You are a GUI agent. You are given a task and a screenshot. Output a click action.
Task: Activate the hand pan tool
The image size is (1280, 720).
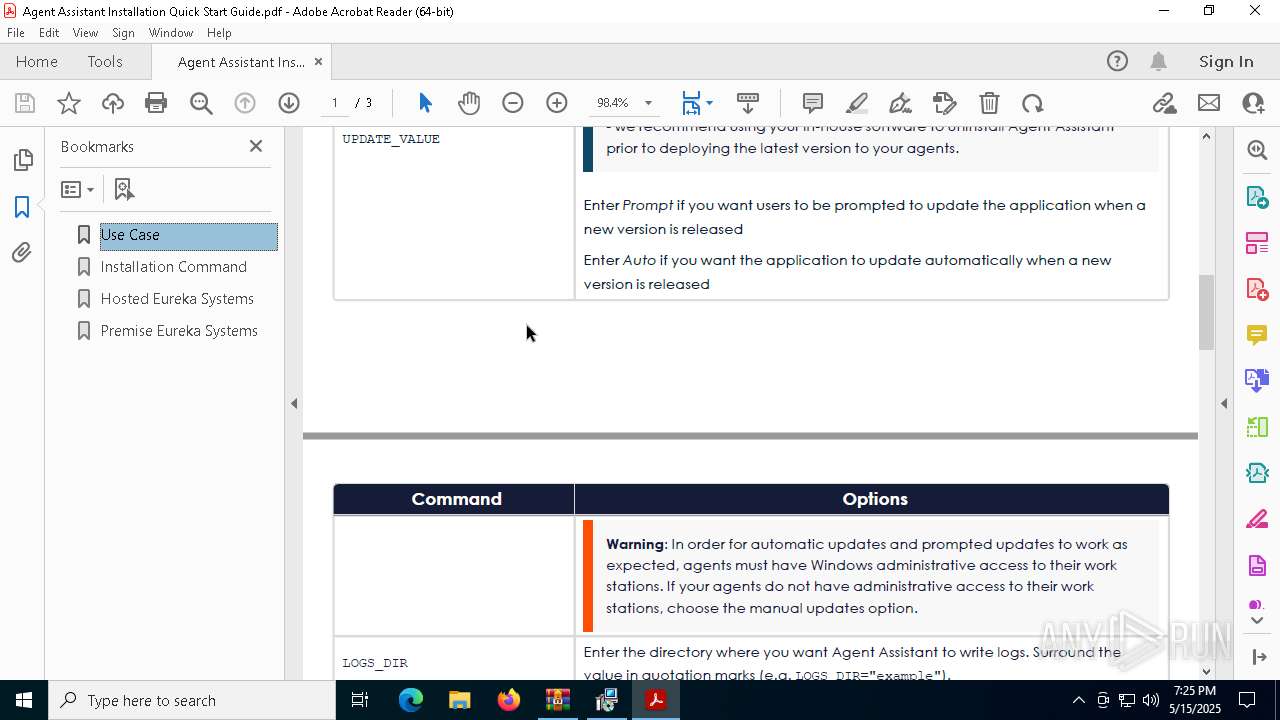pos(469,103)
